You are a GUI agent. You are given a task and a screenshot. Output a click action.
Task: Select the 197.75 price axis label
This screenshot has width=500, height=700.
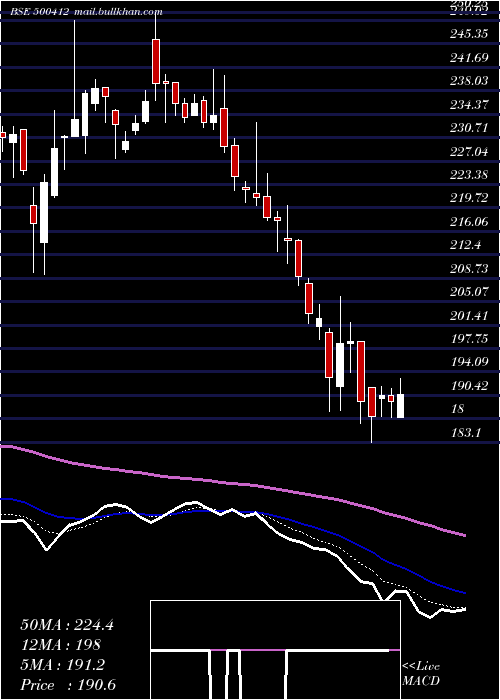(468, 339)
